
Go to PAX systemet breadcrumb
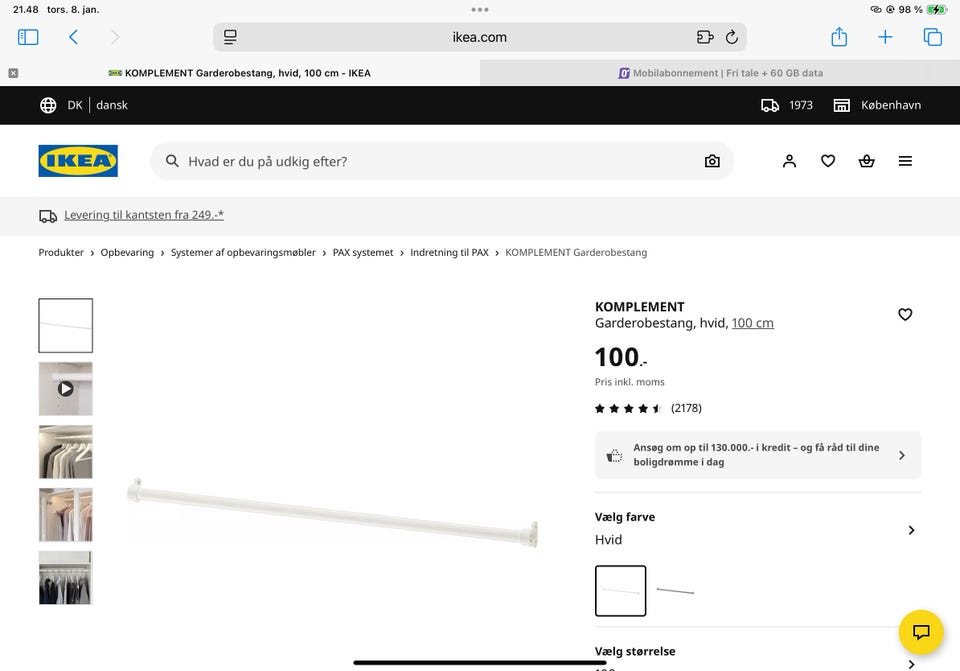(x=363, y=253)
